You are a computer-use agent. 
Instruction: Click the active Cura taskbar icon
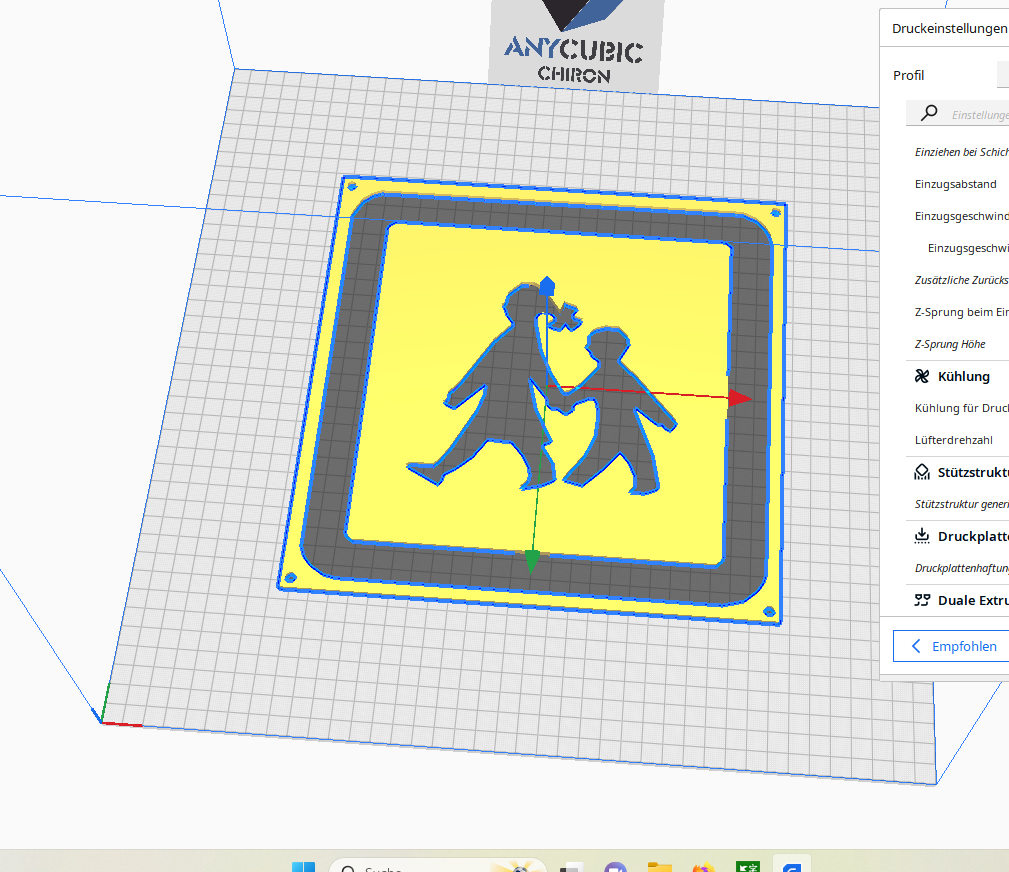(791, 867)
